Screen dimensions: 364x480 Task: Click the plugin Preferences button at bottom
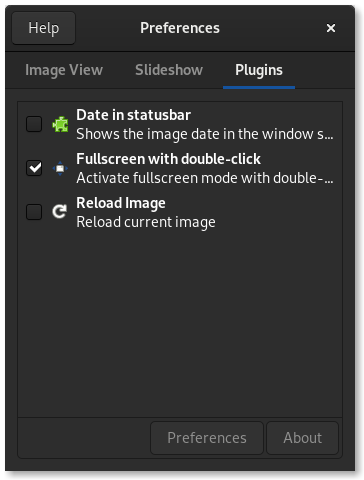tap(207, 438)
